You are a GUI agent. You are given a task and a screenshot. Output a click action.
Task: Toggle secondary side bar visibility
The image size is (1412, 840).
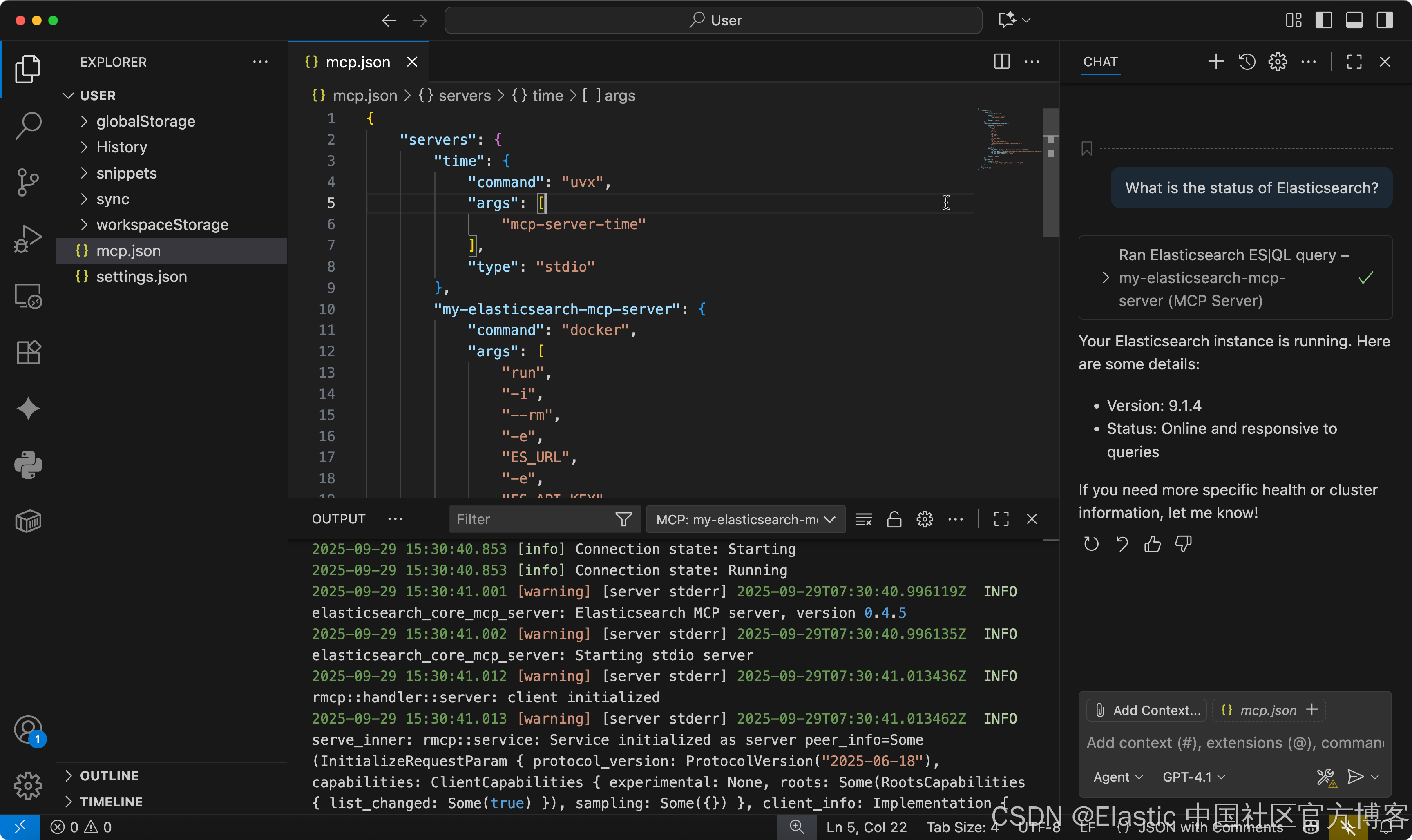pyautogui.click(x=1385, y=20)
